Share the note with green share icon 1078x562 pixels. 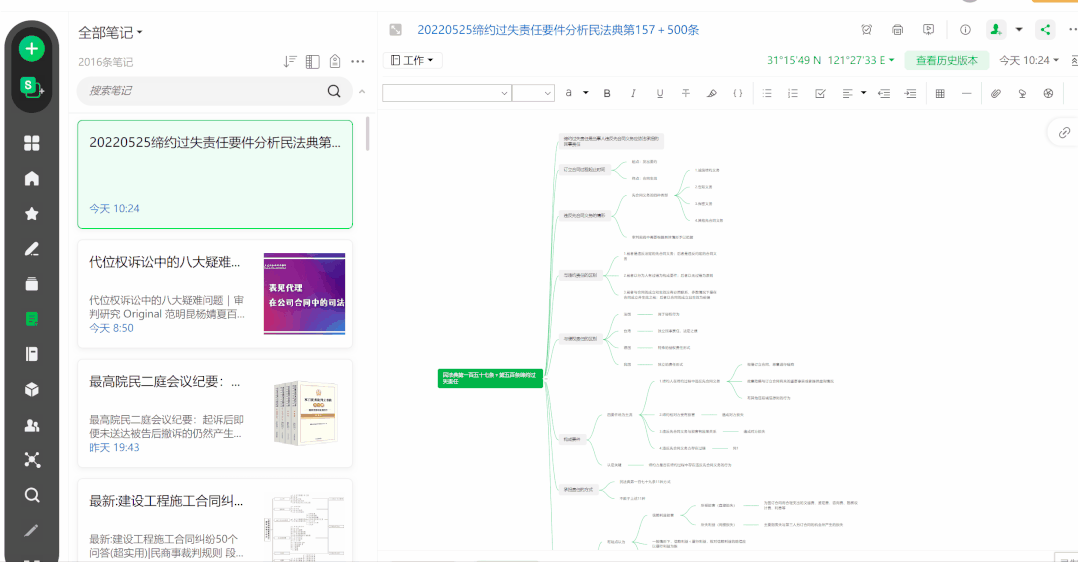click(1046, 30)
